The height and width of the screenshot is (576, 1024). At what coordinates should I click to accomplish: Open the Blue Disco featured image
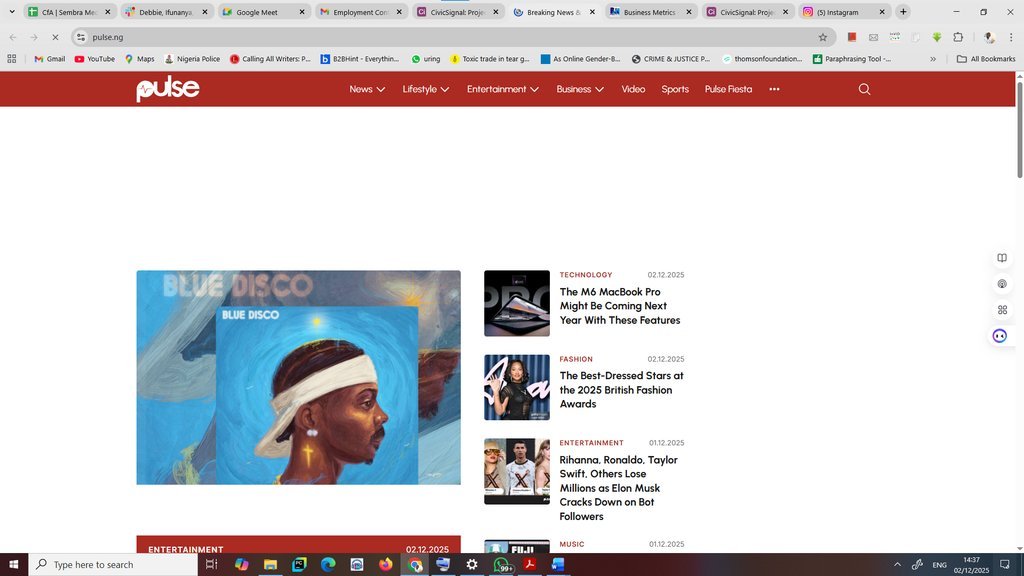(298, 377)
